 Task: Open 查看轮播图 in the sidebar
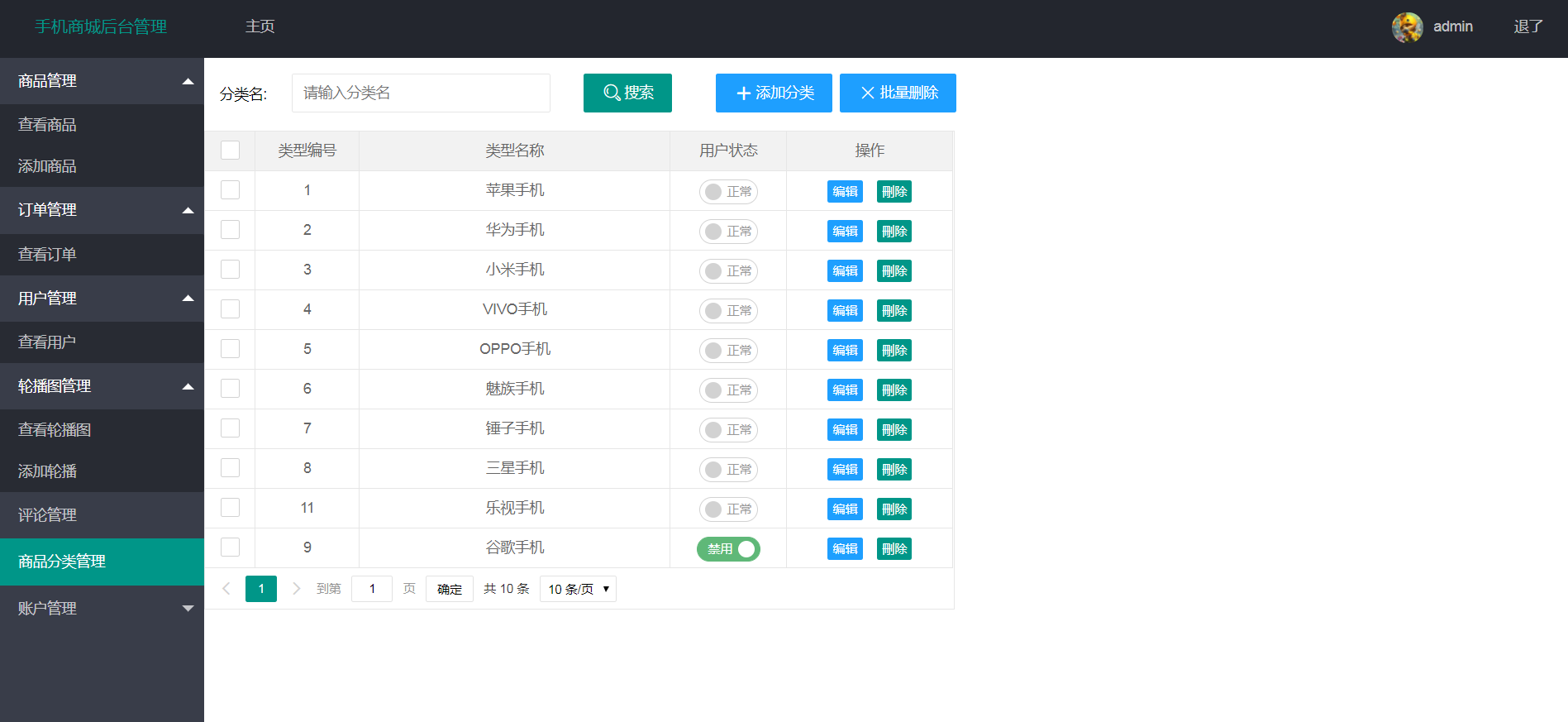pos(102,430)
